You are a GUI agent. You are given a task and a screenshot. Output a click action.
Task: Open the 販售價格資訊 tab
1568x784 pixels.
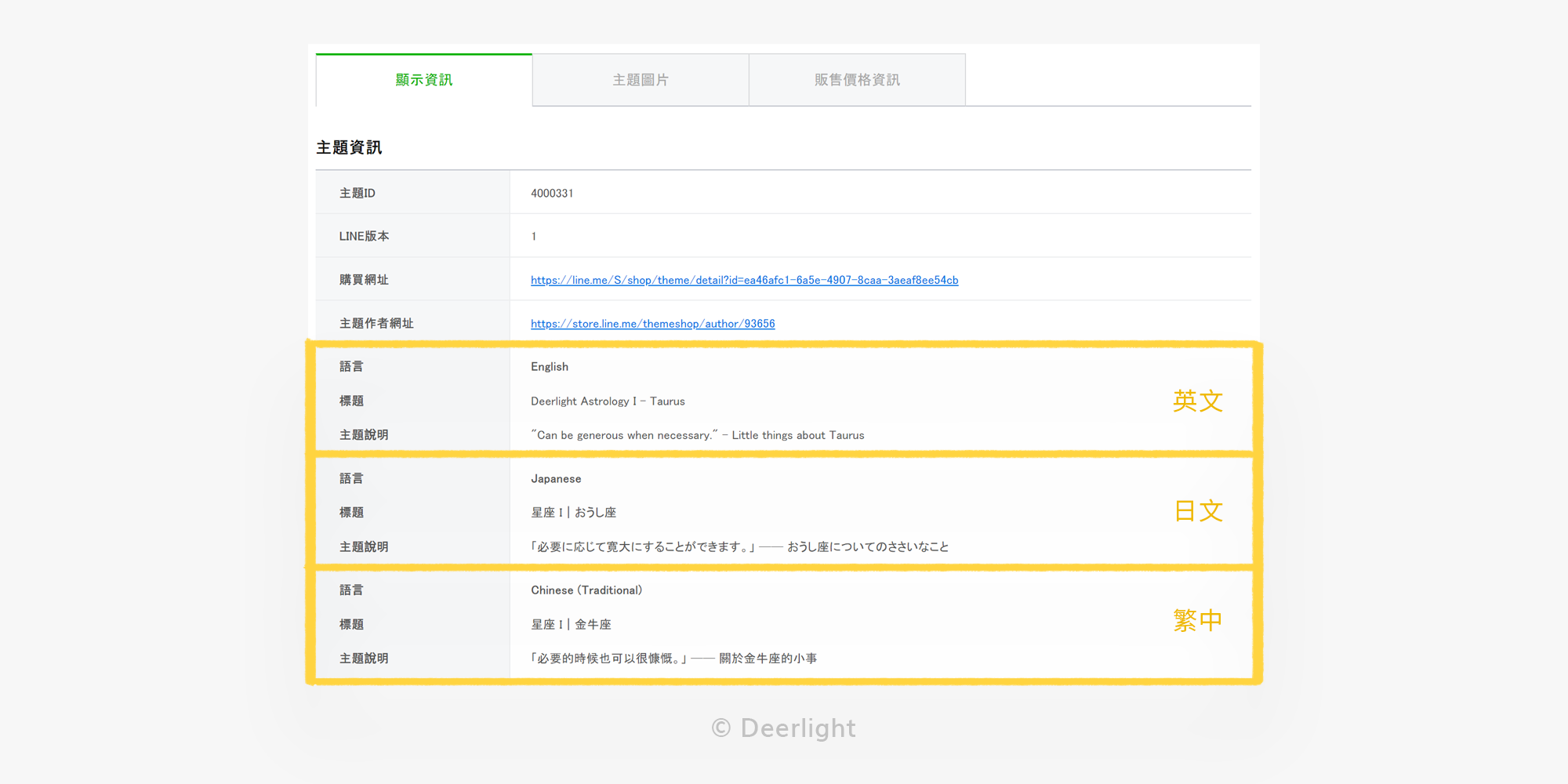[857, 80]
